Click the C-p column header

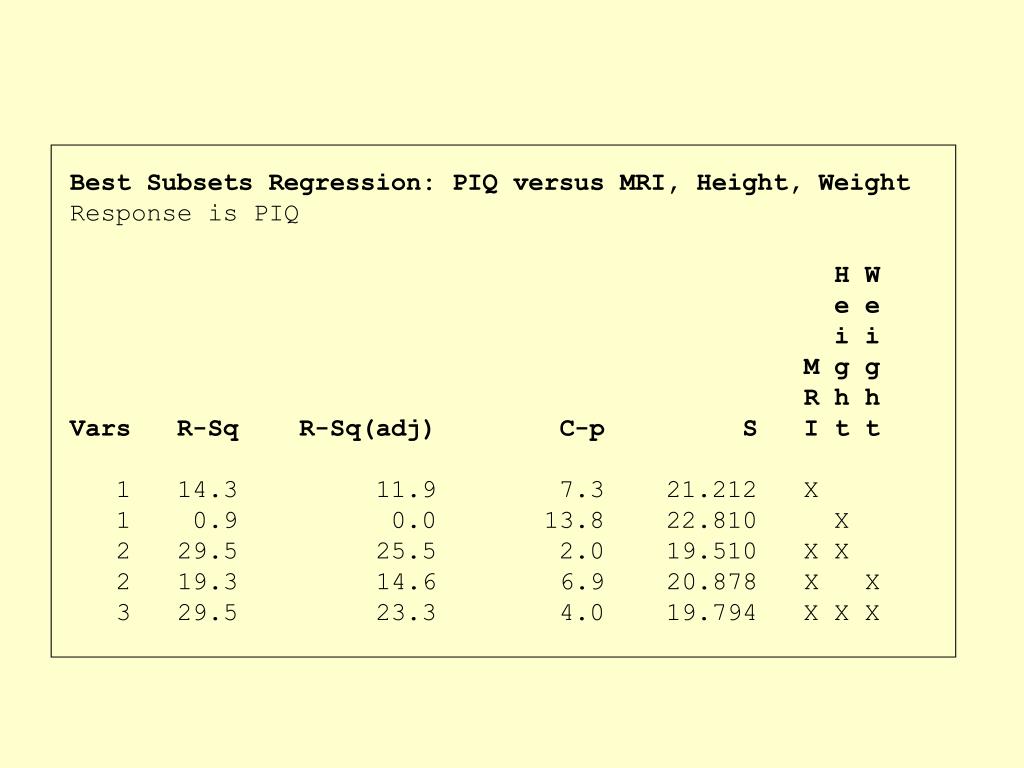[582, 430]
